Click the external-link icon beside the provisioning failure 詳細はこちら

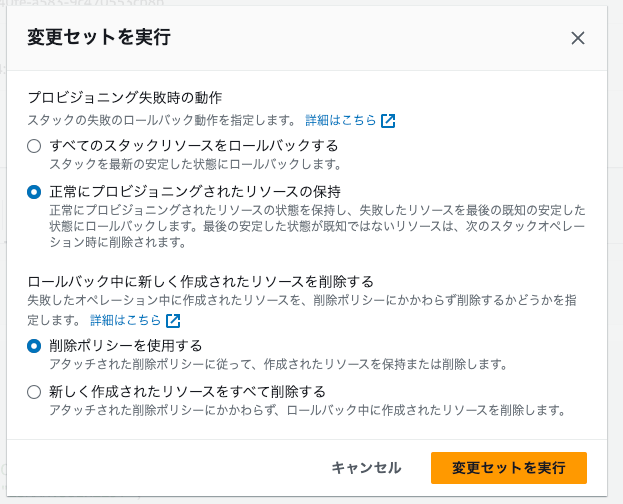pos(388,121)
